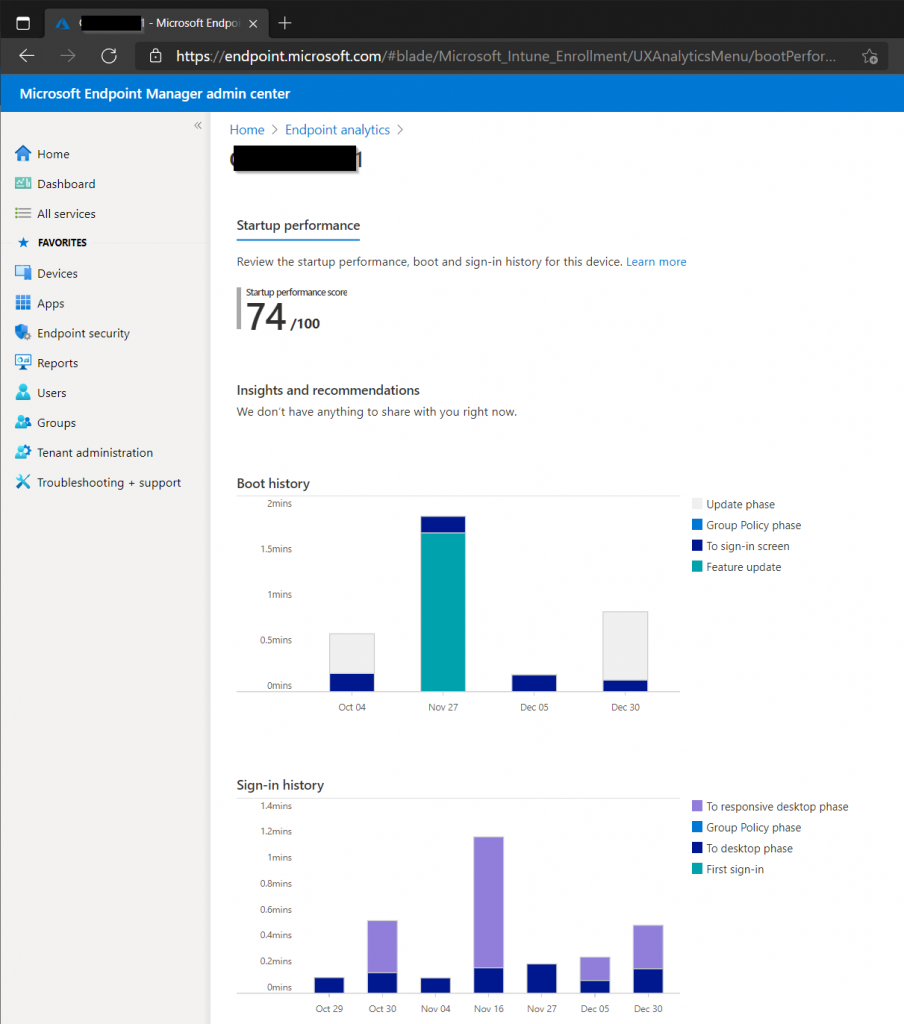
Task: Open the Endpoint security shield icon
Action: (x=23, y=332)
